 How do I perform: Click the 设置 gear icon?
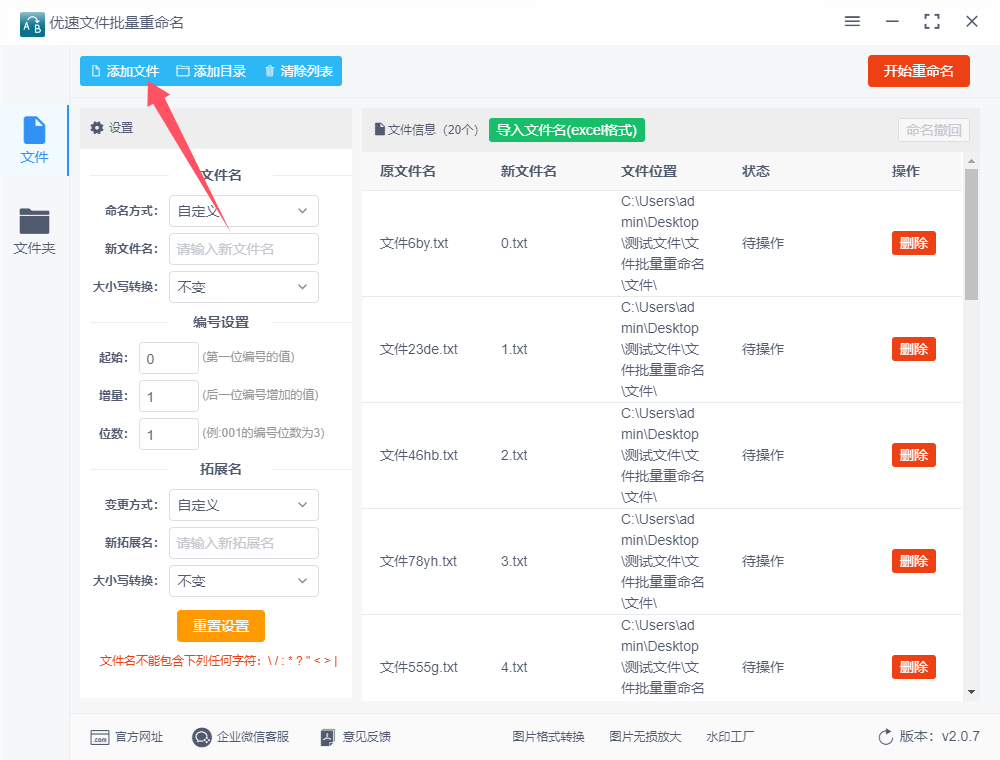[x=97, y=128]
